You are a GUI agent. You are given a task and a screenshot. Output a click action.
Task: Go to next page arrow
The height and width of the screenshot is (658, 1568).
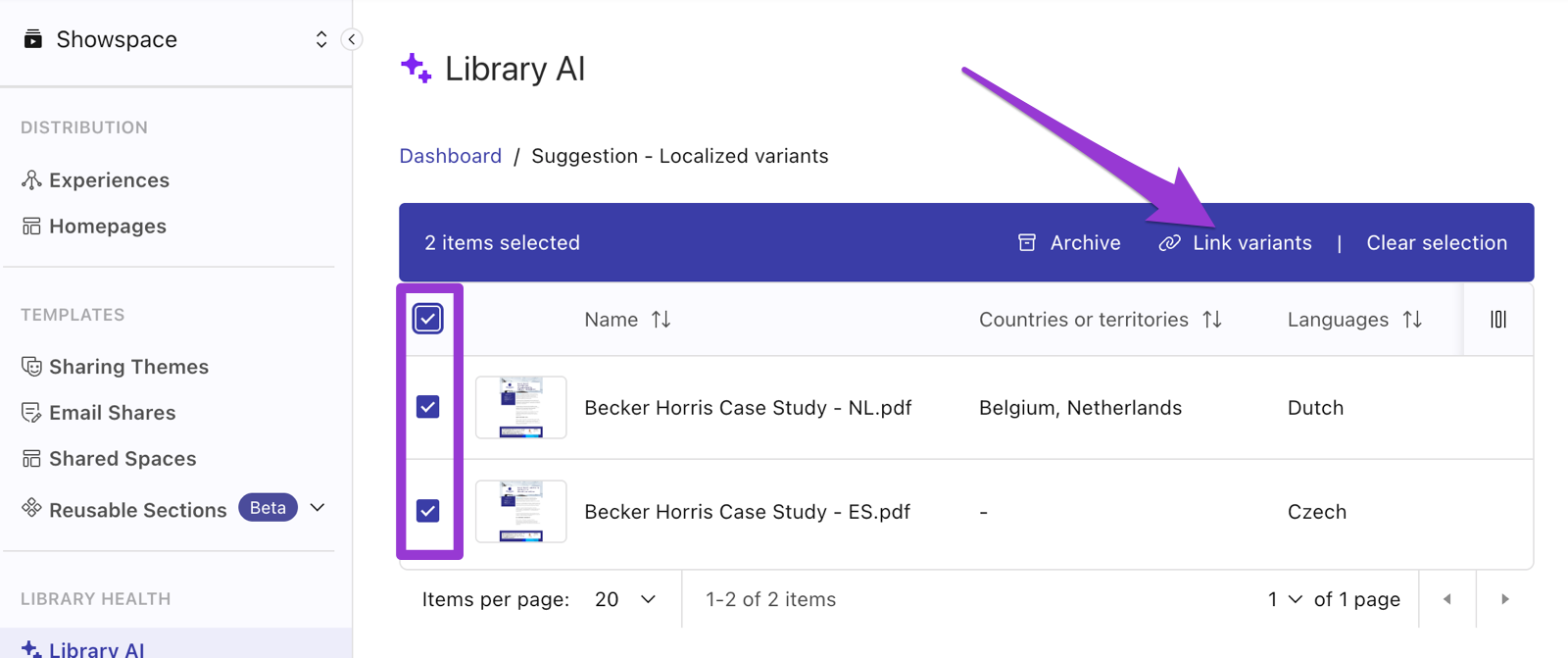1505,599
